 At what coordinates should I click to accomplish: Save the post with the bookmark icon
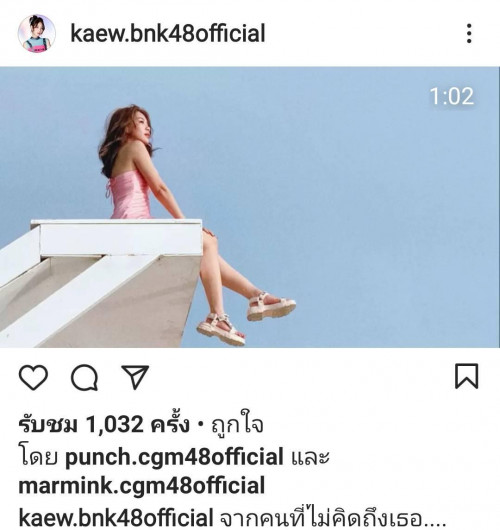tap(467, 376)
